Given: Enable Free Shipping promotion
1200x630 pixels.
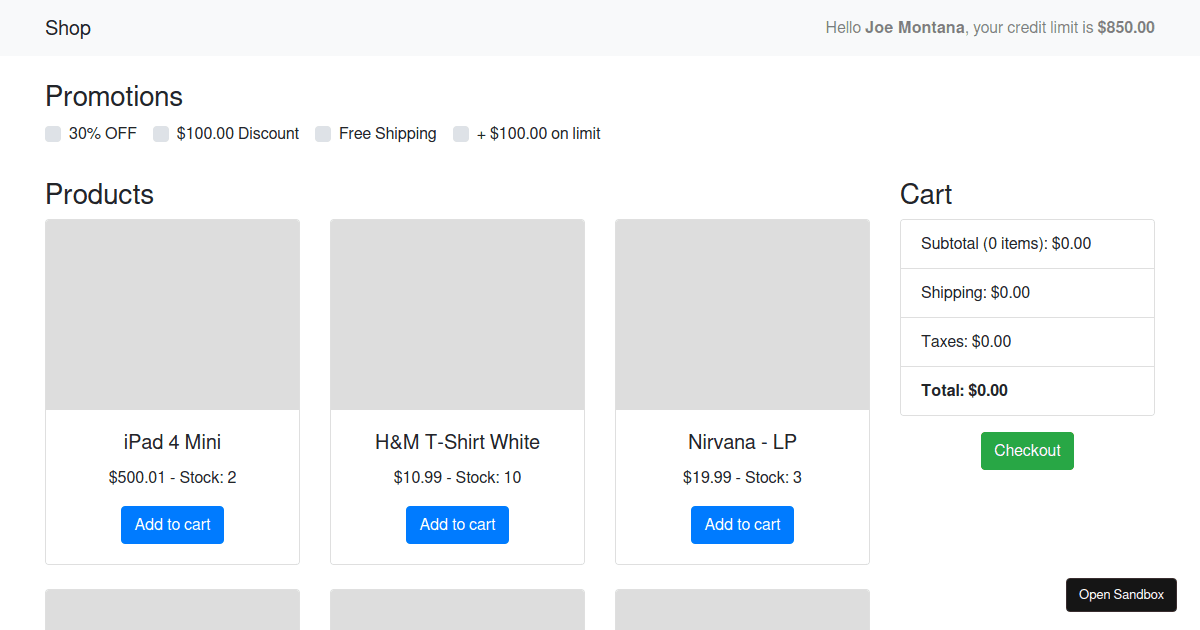Looking at the screenshot, I should point(323,133).
